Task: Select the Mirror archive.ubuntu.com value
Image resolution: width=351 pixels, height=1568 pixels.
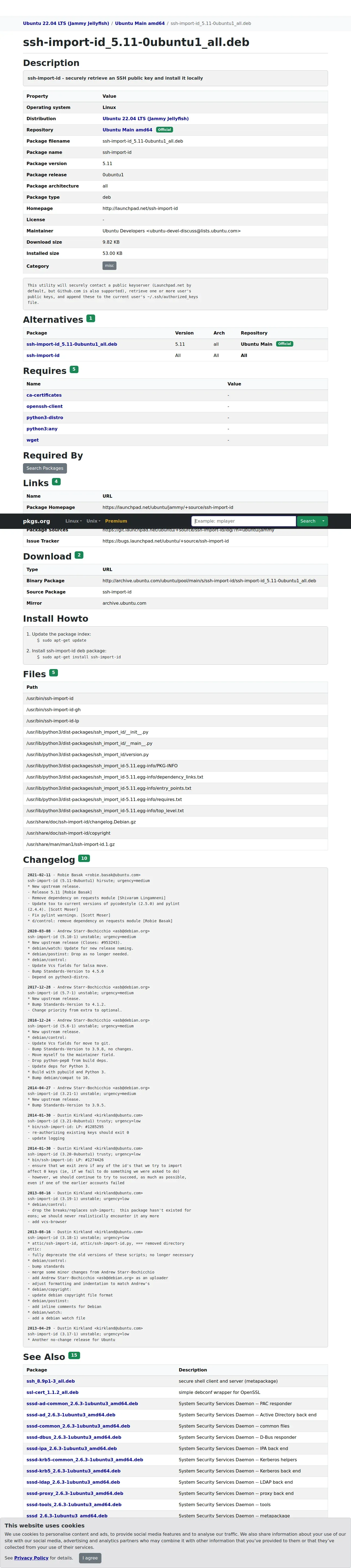Action: (x=124, y=603)
